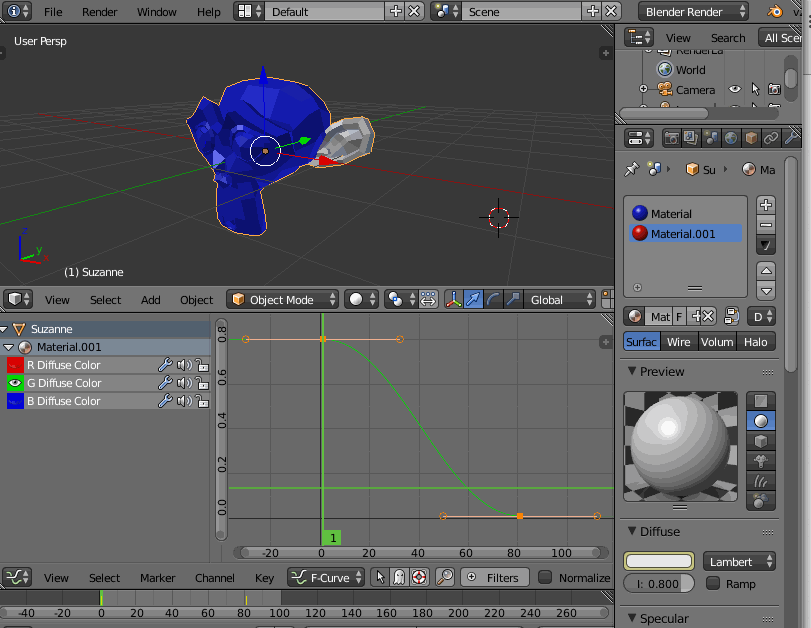Expand the Camera item in outliner
Viewport: 811px width, 628px height.
coord(643,89)
